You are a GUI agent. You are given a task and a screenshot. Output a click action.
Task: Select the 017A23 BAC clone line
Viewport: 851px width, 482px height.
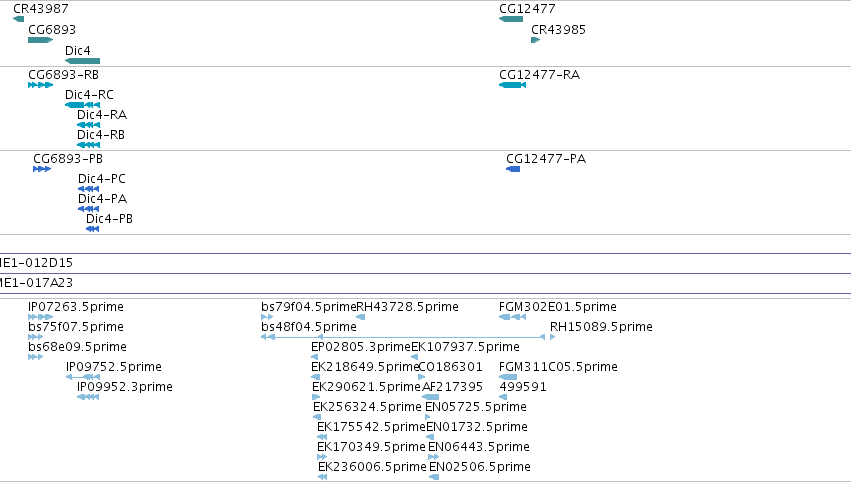point(426,274)
